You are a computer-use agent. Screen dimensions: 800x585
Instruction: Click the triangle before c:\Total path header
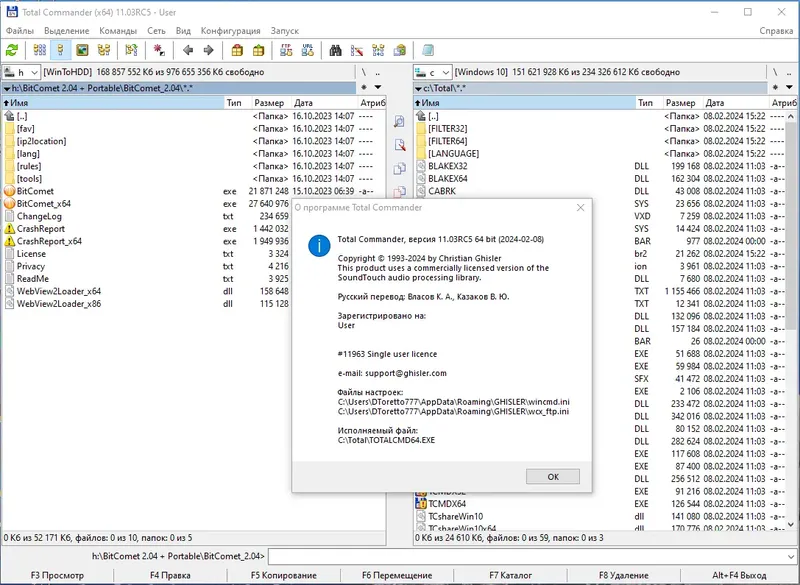(x=418, y=89)
